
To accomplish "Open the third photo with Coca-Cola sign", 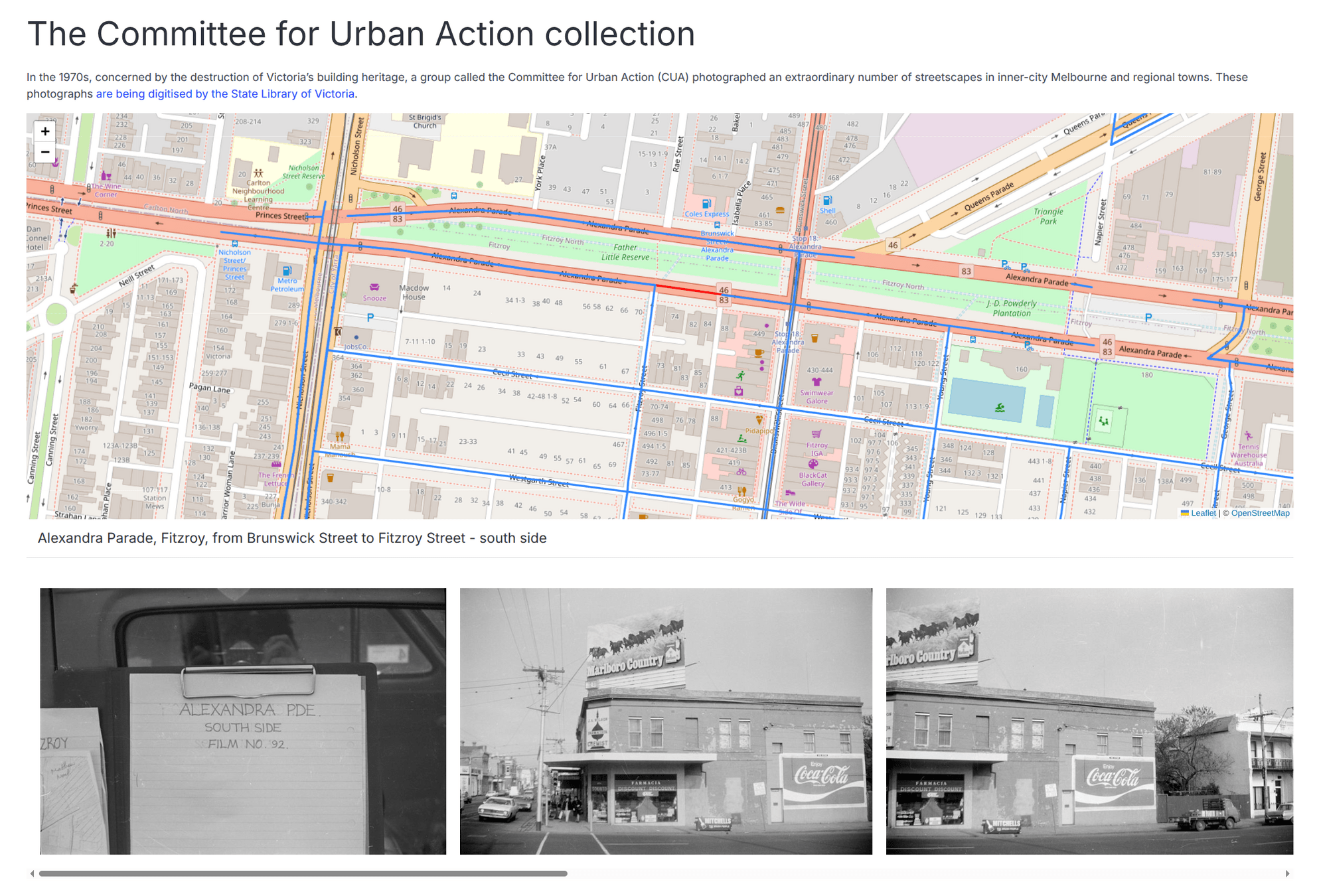I will [x=1089, y=721].
